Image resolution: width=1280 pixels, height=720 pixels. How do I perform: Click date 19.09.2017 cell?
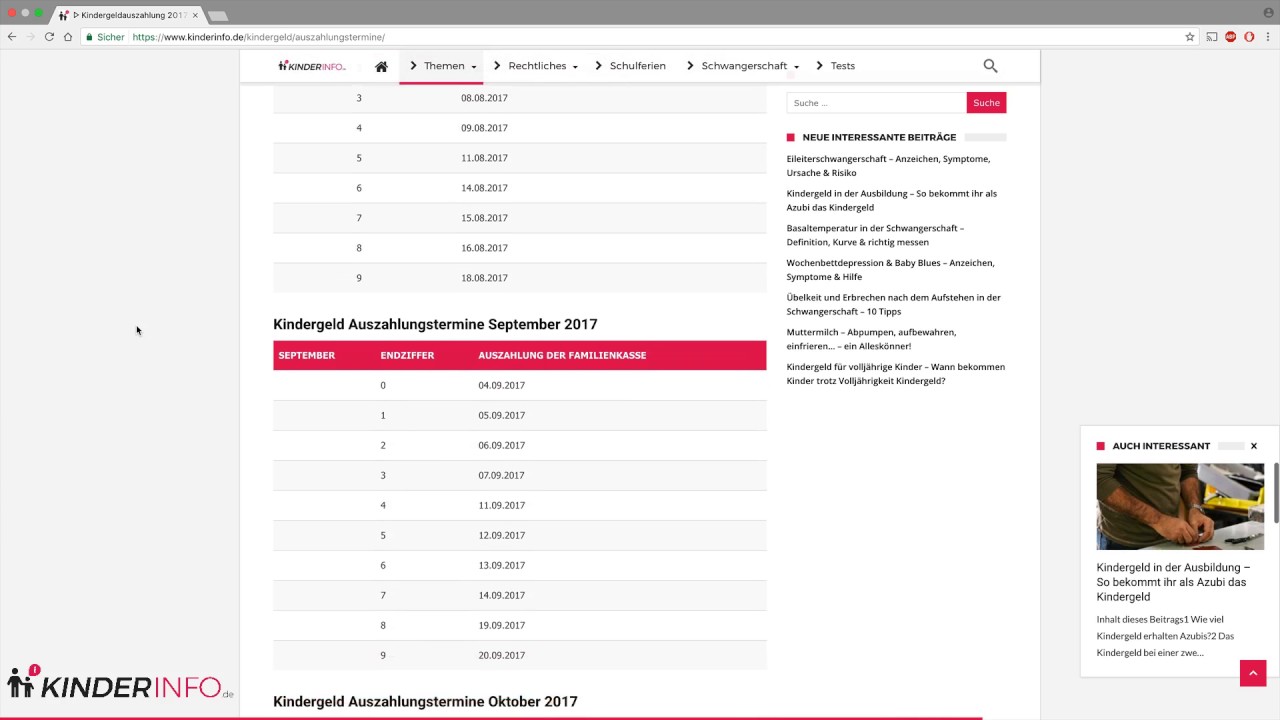[x=501, y=625]
